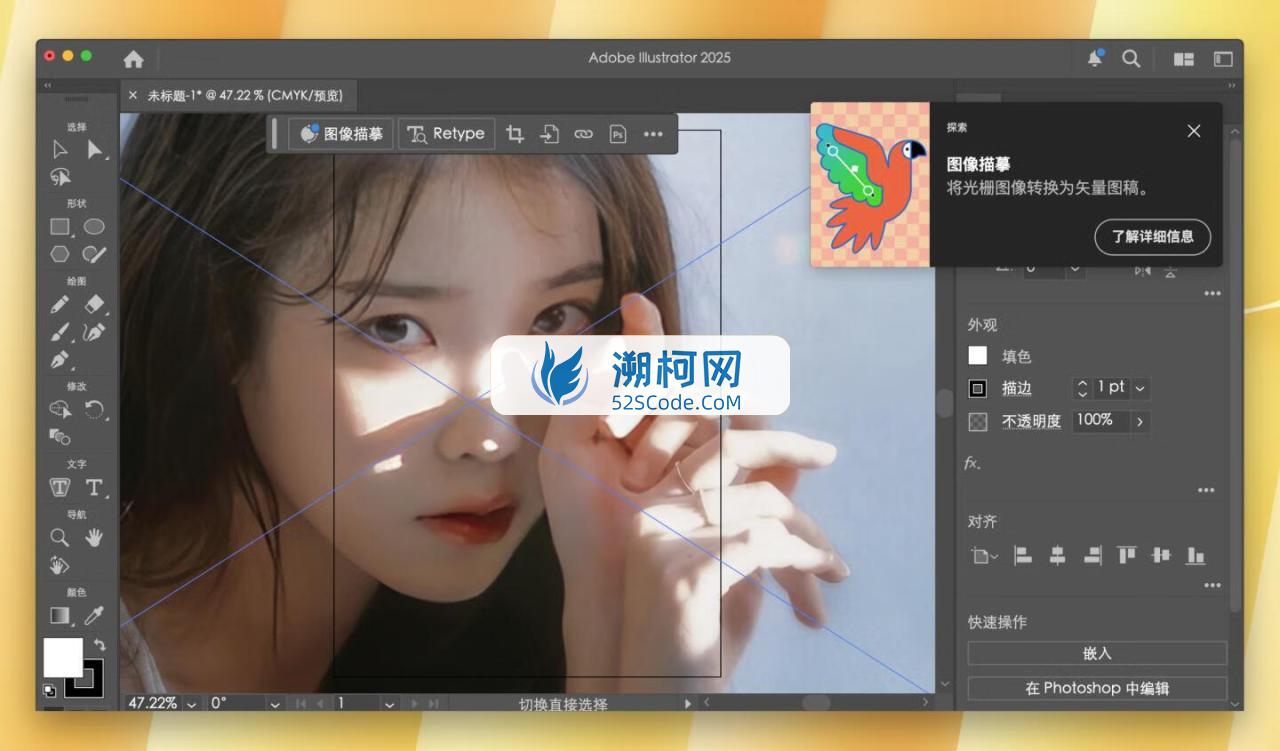
Task: Open the fx effects menu
Action: (972, 463)
